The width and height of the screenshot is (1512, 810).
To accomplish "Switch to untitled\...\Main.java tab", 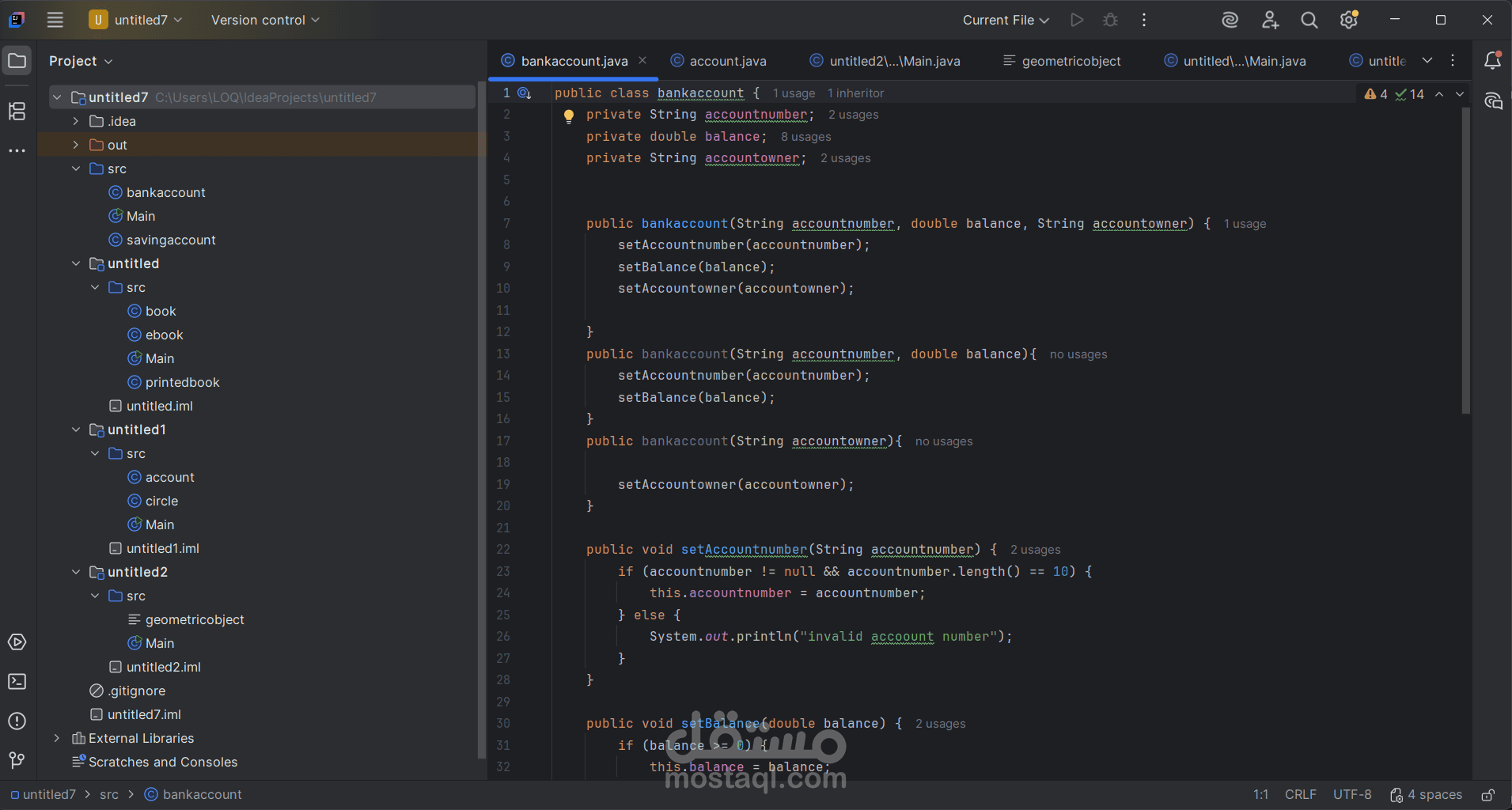I will 1235,61.
